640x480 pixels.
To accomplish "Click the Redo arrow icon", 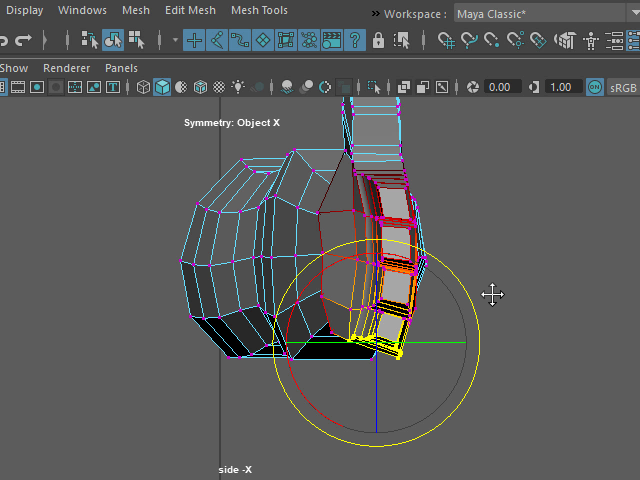I will click(24, 41).
